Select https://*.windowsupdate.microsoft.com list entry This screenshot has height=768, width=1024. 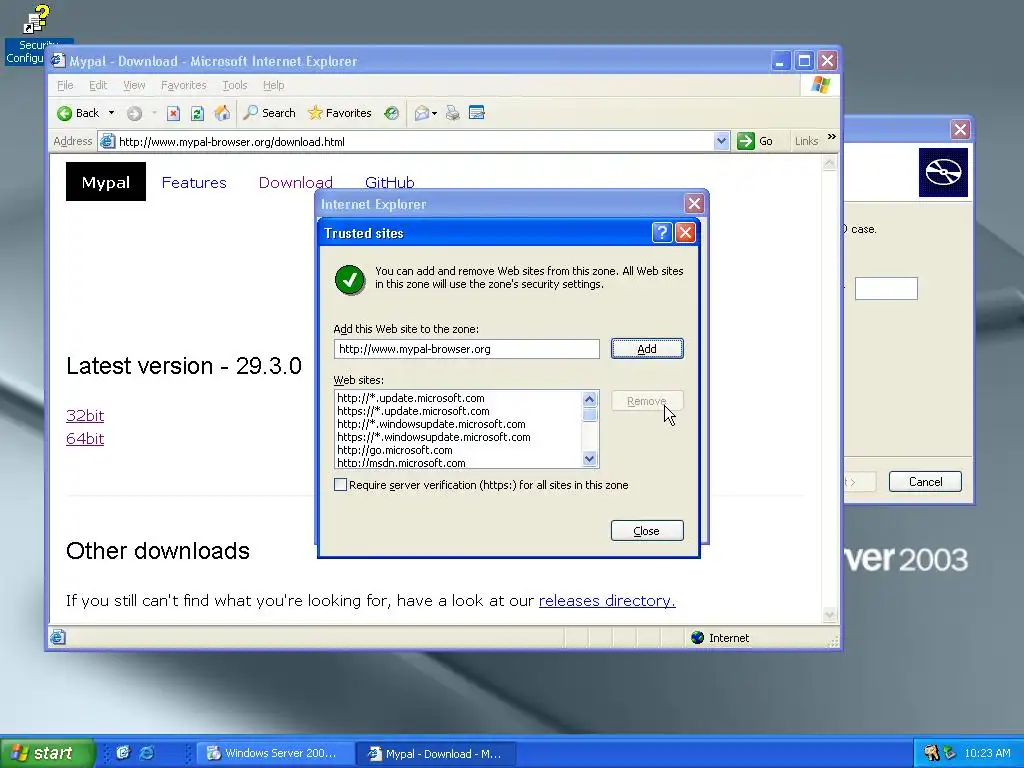click(x=434, y=437)
